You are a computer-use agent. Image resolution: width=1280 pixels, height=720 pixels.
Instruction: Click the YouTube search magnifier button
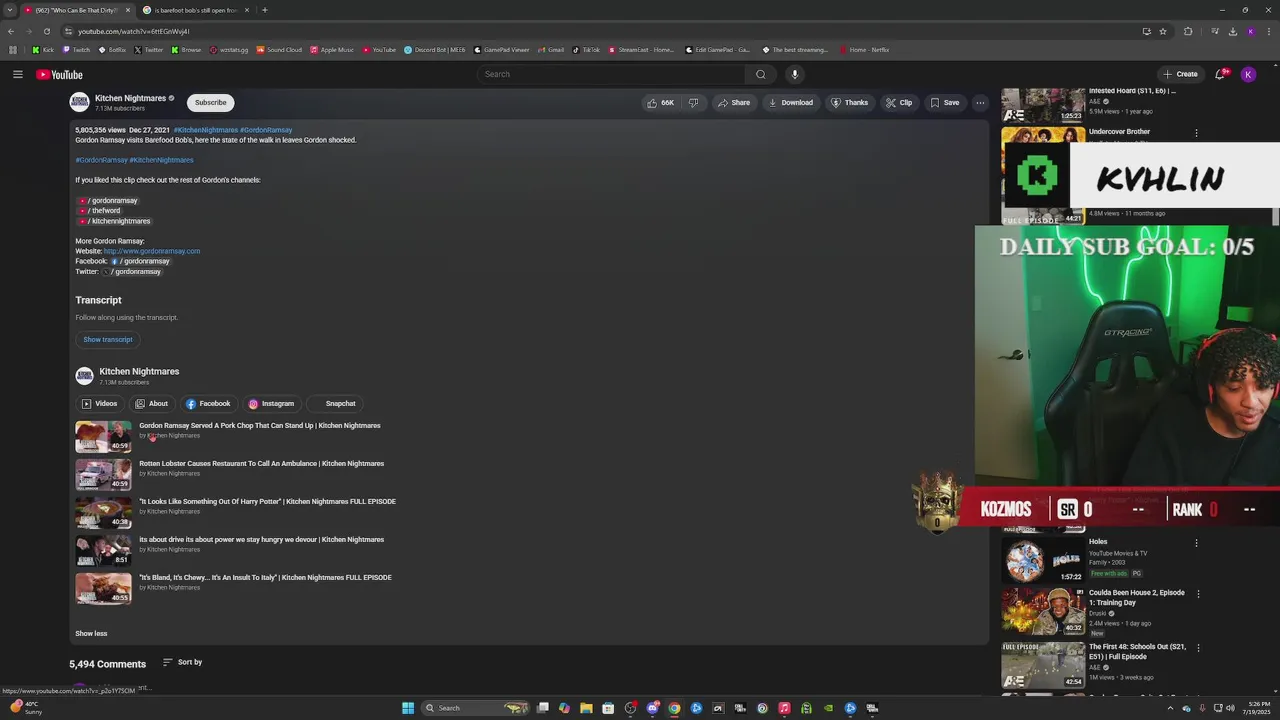(760, 74)
